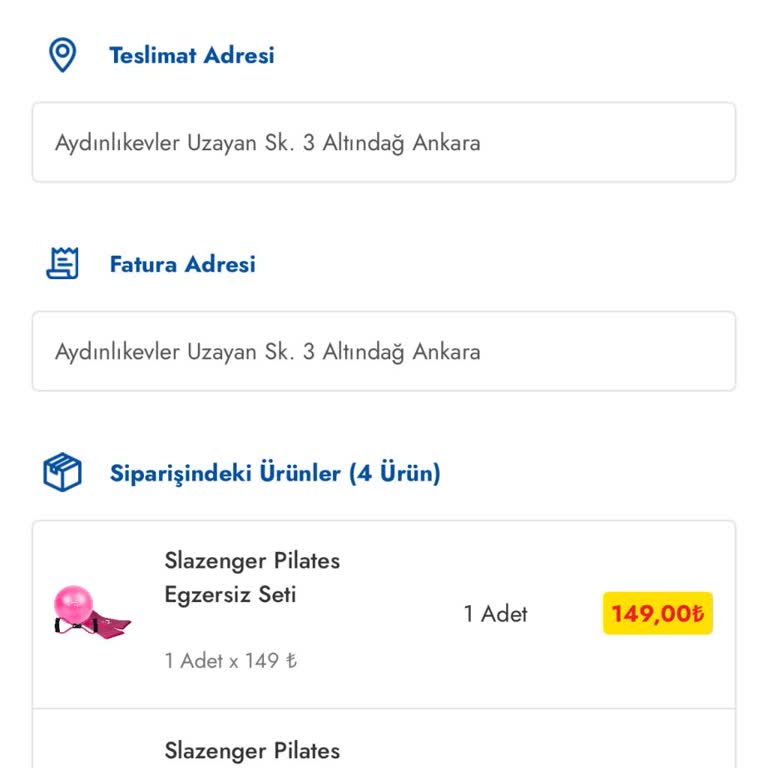Click the location pin icon beside Teslimat Adresi
768x768 pixels.
[63, 55]
